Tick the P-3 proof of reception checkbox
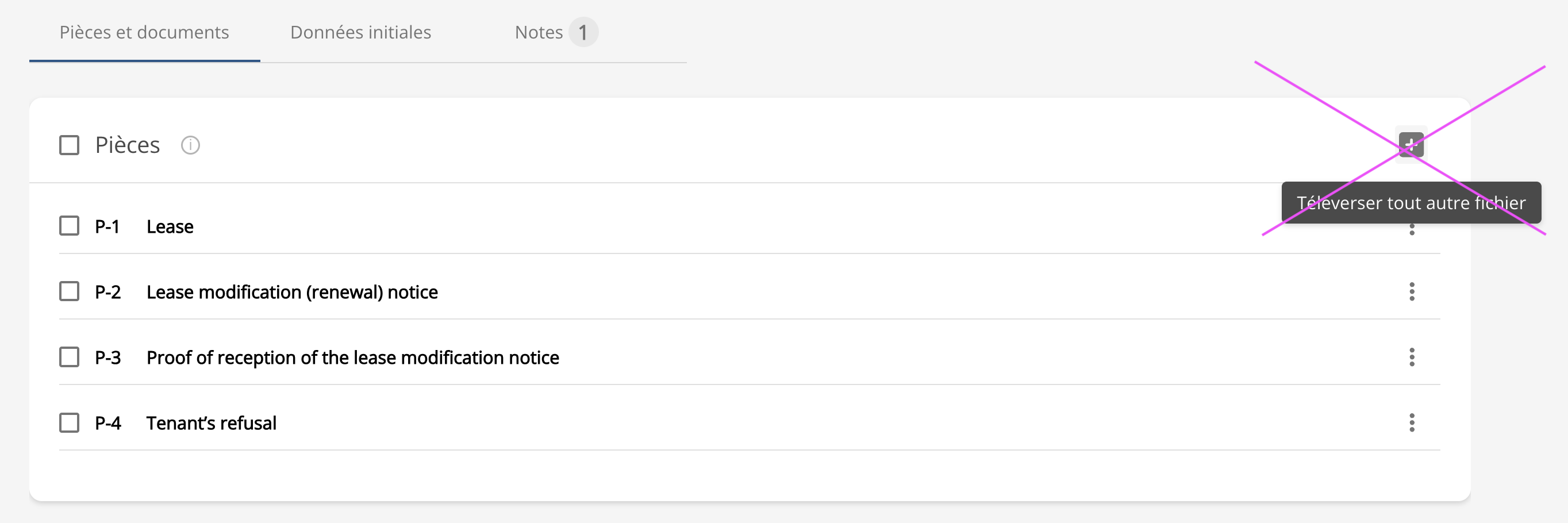The image size is (1568, 523). click(x=70, y=357)
